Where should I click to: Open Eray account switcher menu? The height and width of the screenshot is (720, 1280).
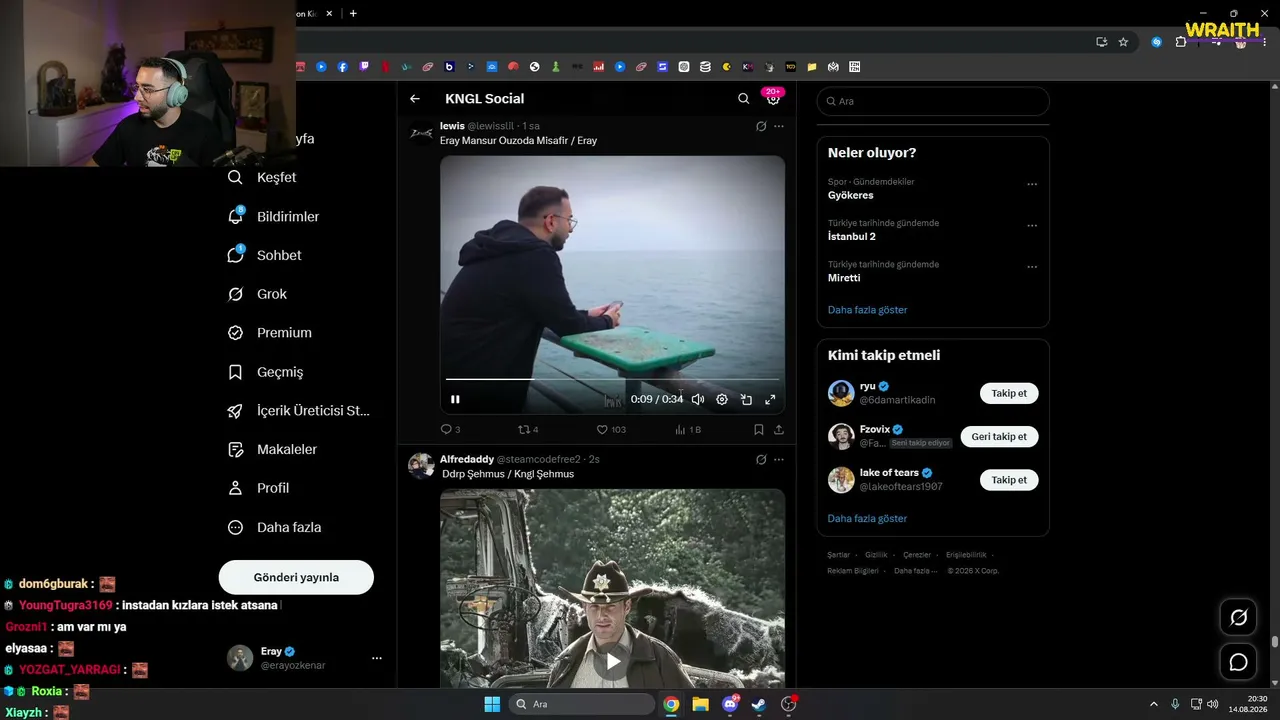click(x=305, y=658)
